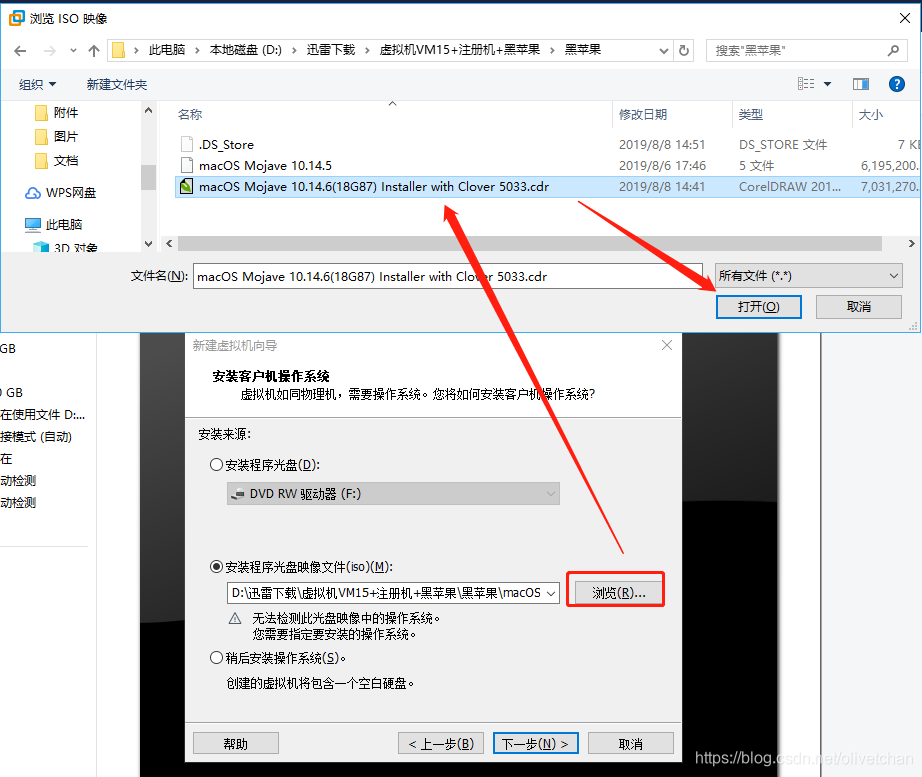The image size is (922, 777).
Task: Close the 浏览 ISO 映像 dialog
Action: [905, 18]
